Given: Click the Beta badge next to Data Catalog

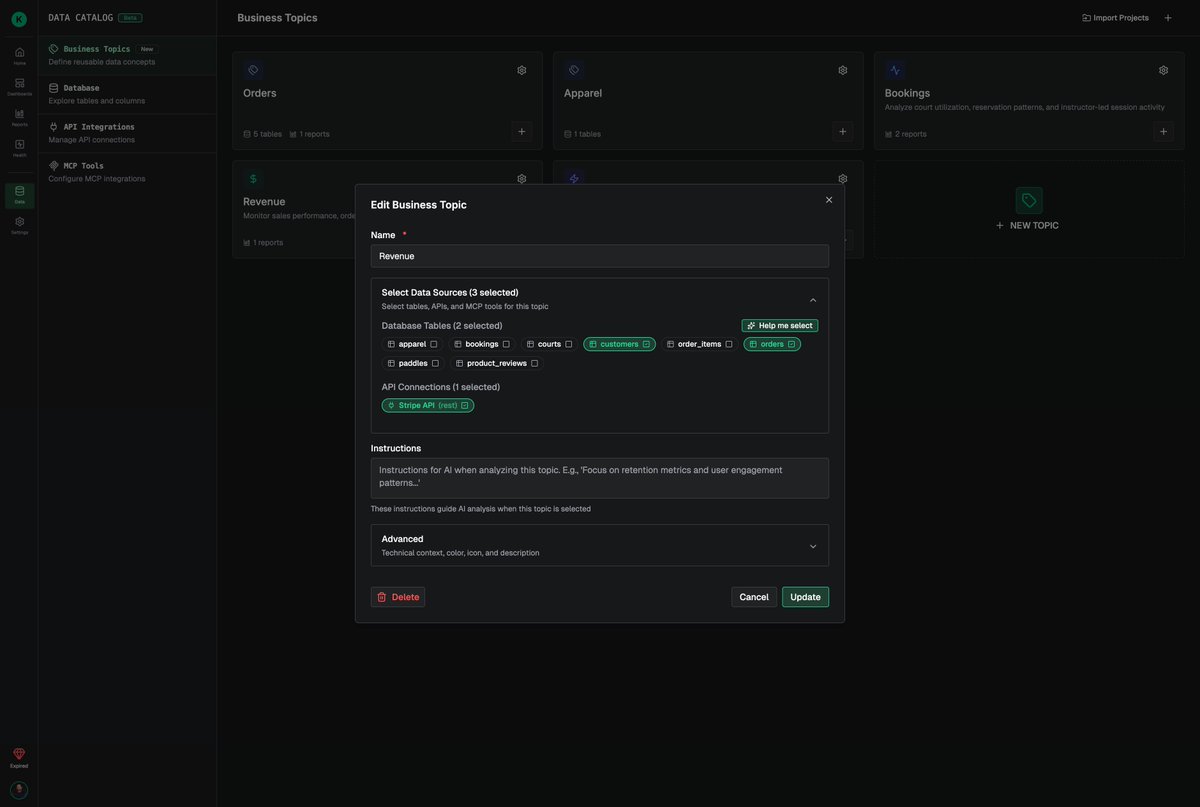Looking at the screenshot, I should (x=130, y=18).
